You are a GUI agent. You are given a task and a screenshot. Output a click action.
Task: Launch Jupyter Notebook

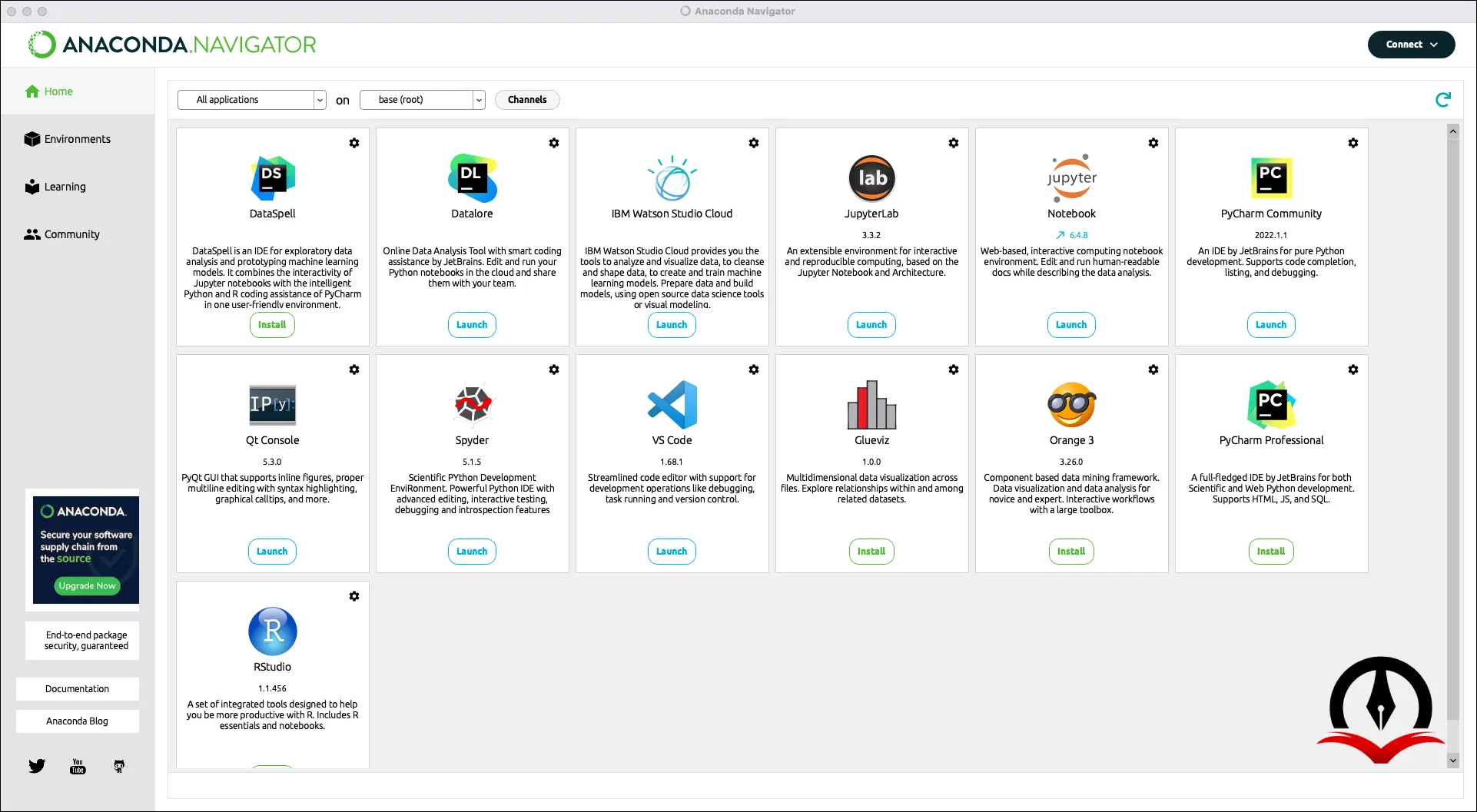pyautogui.click(x=1071, y=325)
